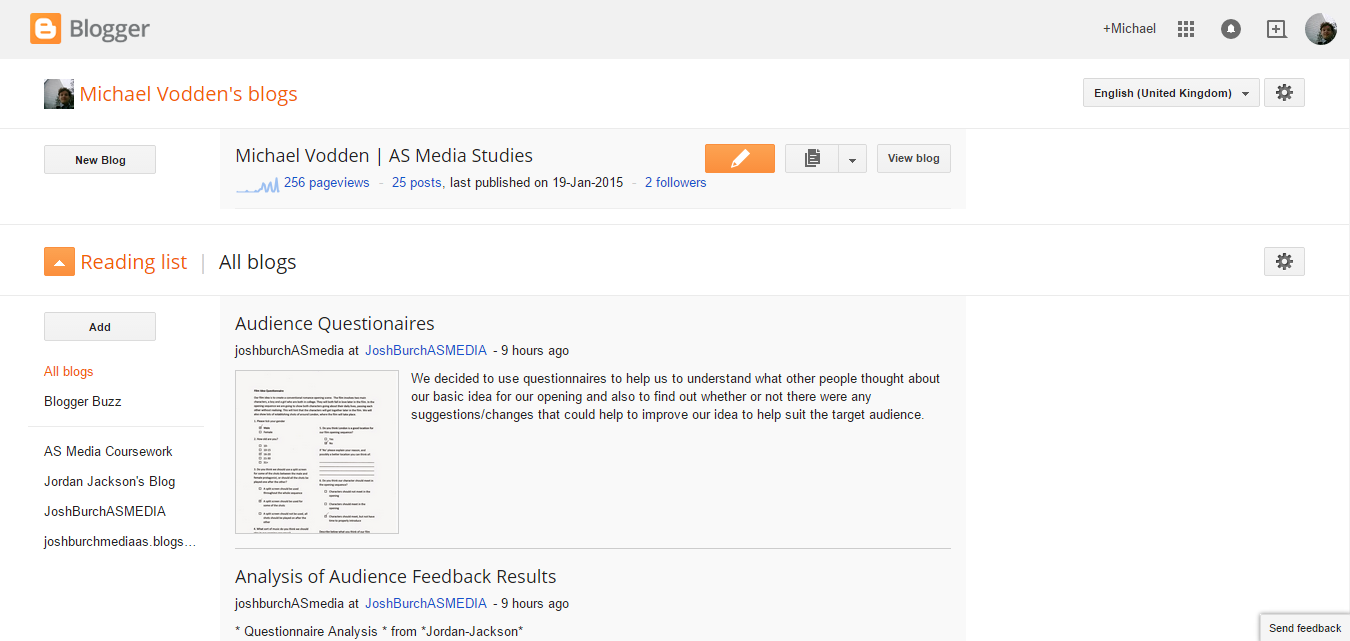
Task: Click the Blogger wordmark text
Action: pyautogui.click(x=110, y=29)
